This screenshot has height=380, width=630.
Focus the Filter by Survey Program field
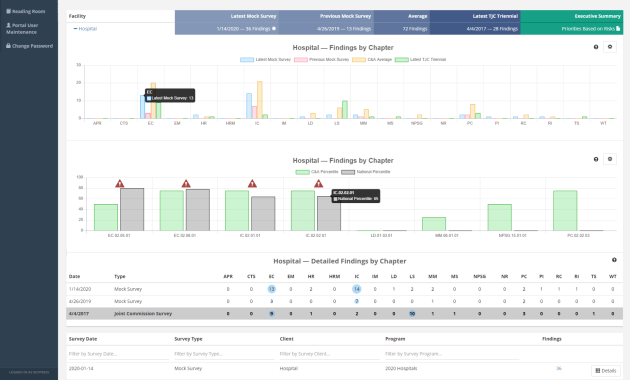coord(452,354)
